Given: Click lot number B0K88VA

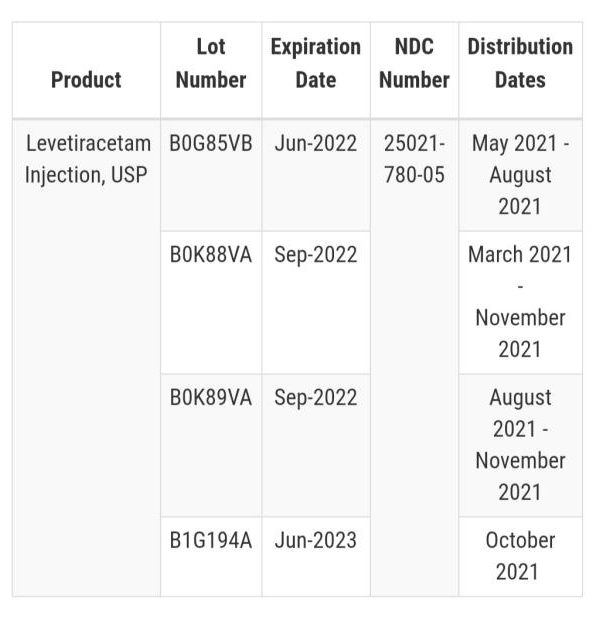Looking at the screenshot, I should 211,254.
